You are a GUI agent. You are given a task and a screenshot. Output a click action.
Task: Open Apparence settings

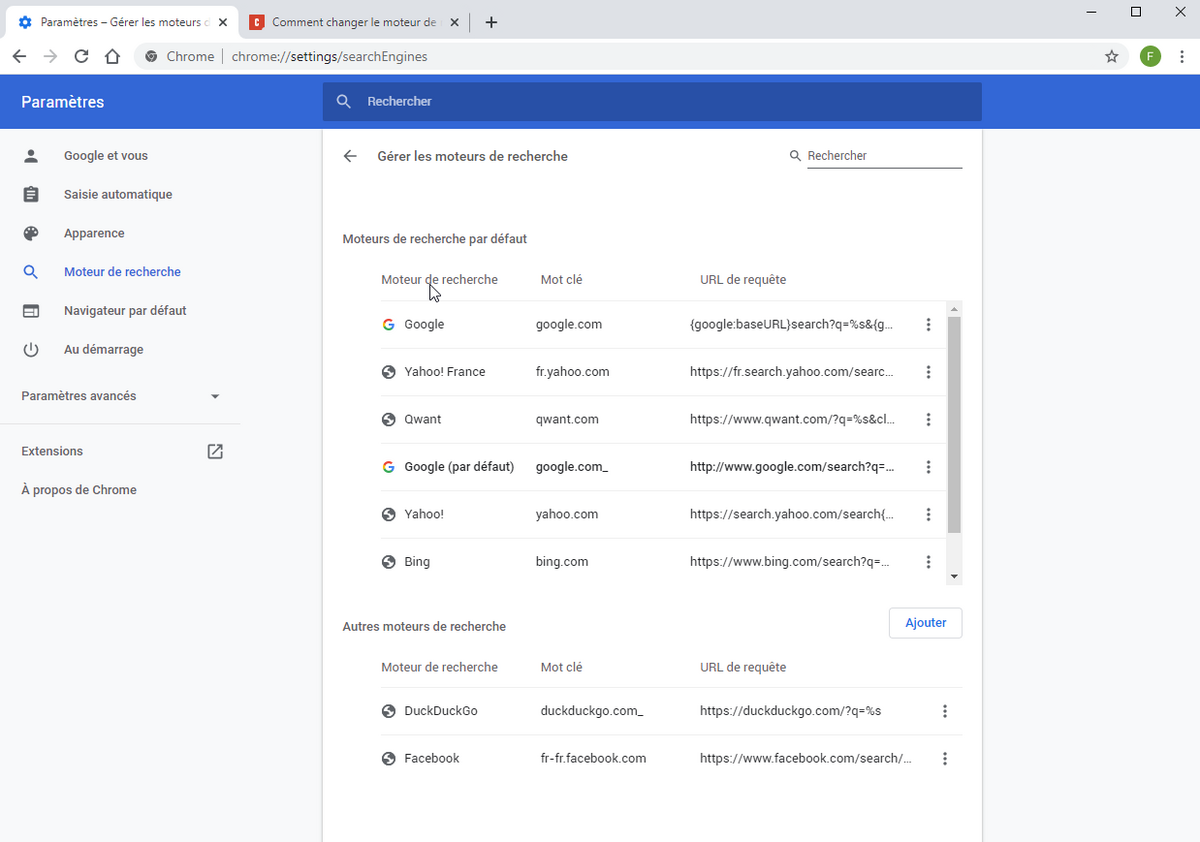pos(94,233)
